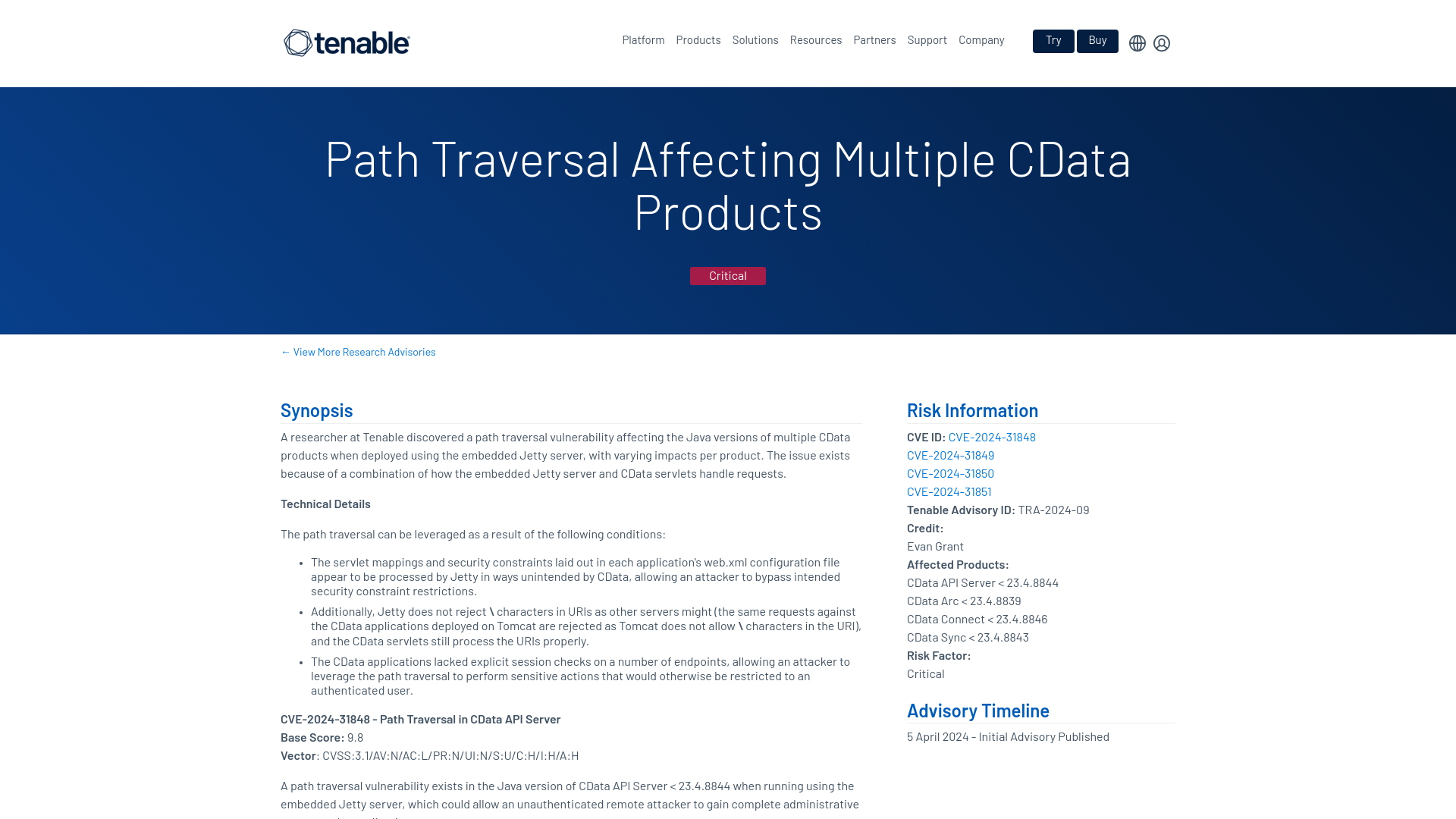
Task: Click the Support navigation tab
Action: [927, 40]
